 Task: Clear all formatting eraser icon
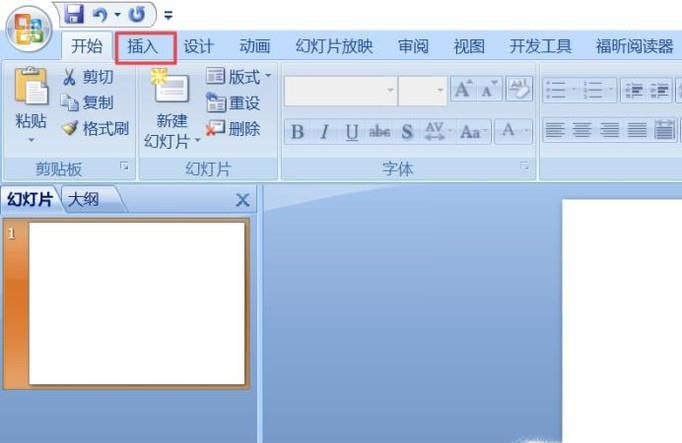coord(519,89)
